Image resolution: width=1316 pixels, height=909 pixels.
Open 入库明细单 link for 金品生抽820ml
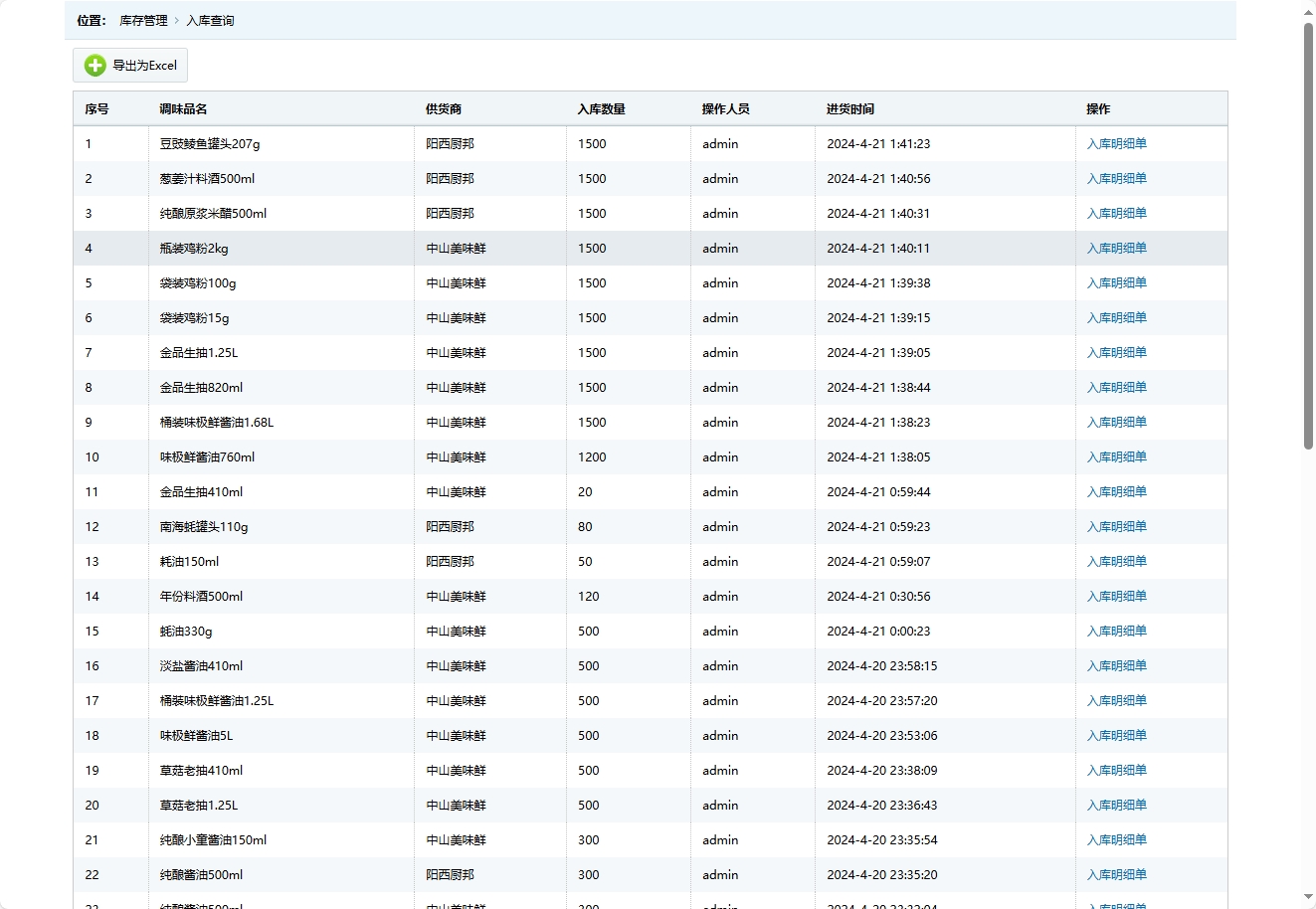pyautogui.click(x=1116, y=388)
